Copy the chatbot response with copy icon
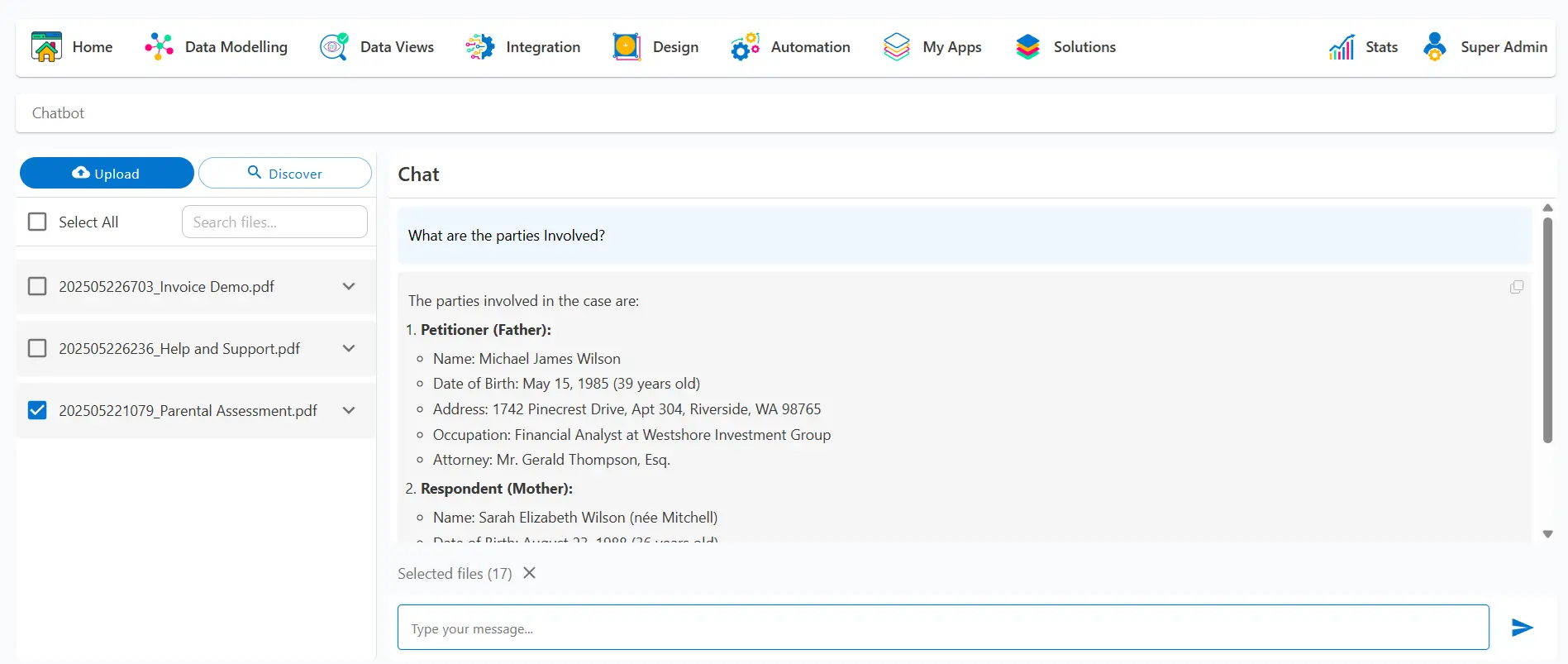 1517,287
